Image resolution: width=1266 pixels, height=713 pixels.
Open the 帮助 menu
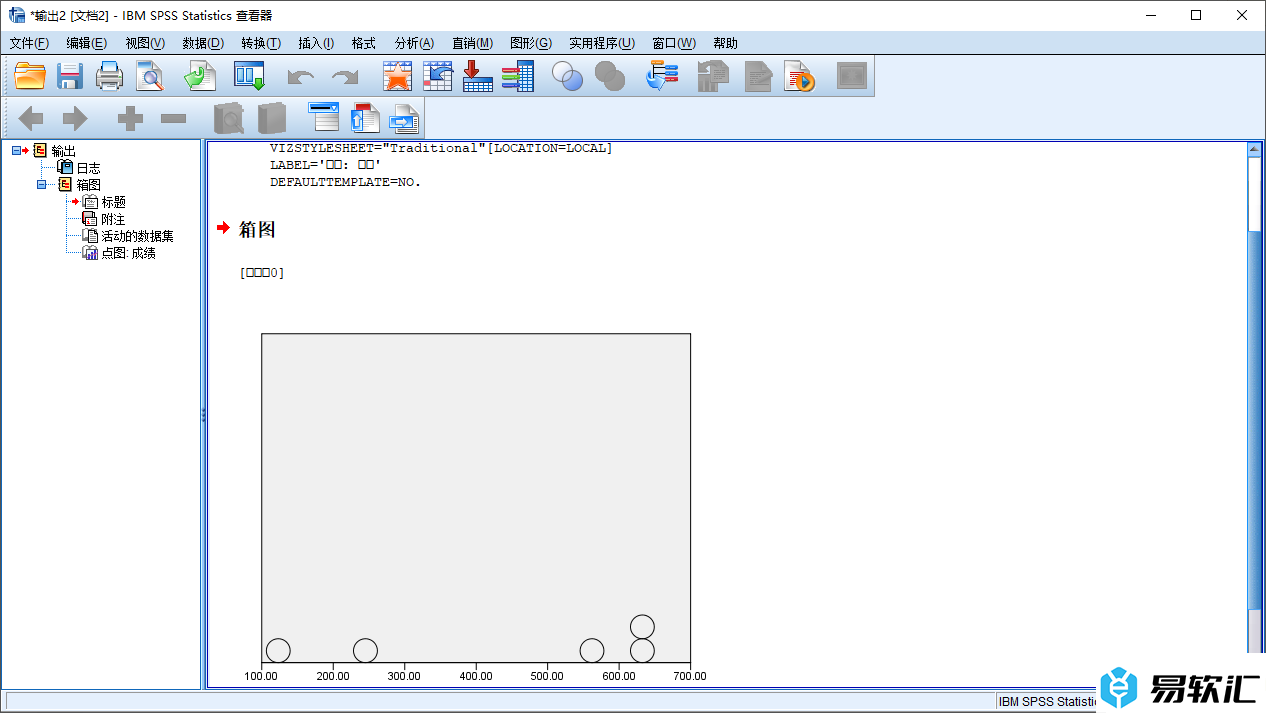(x=725, y=43)
